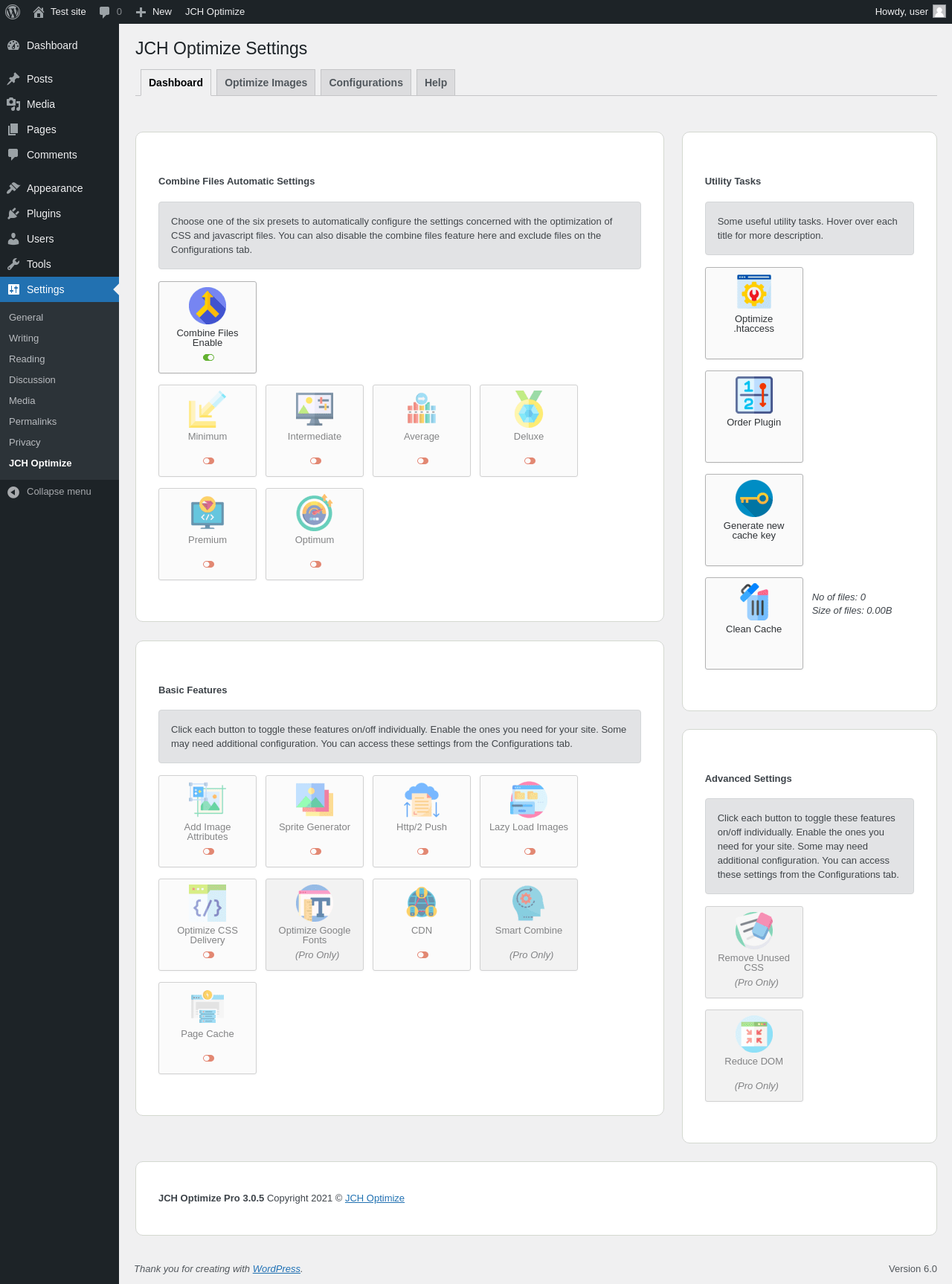Go to the Help tab

click(x=436, y=83)
